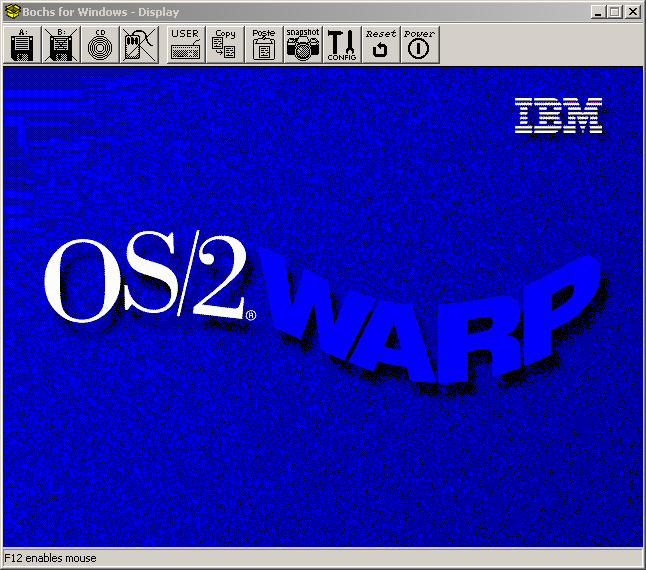This screenshot has width=646, height=570.
Task: Click the Bochs application icon in title bar
Action: point(12,11)
